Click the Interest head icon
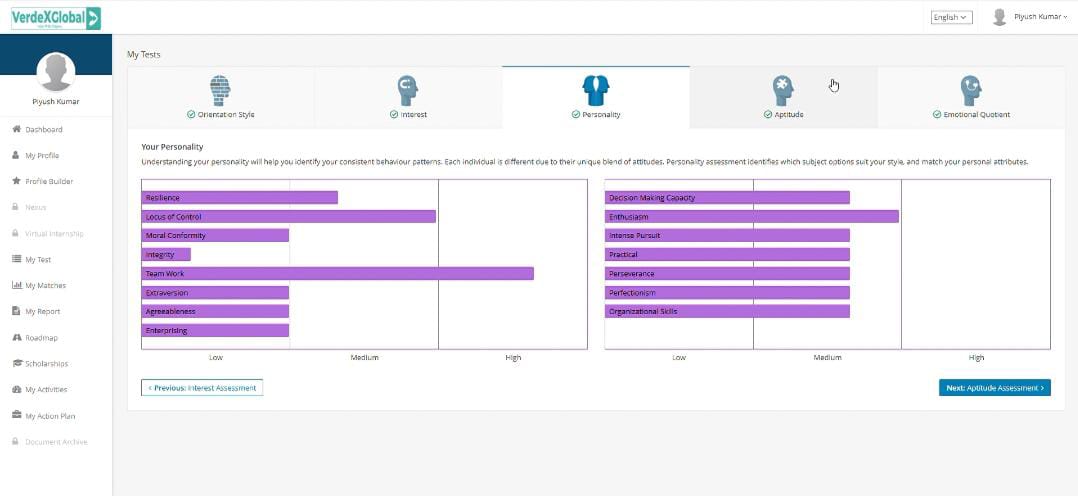 coord(408,90)
